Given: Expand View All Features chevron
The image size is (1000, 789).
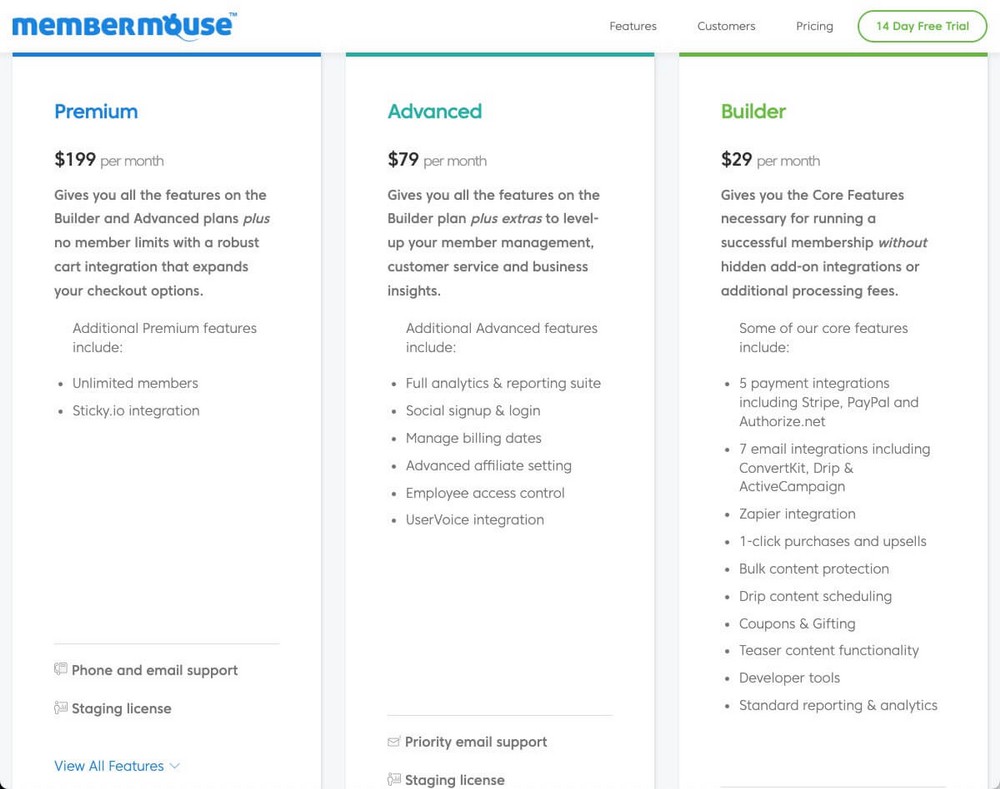Looking at the screenshot, I should pyautogui.click(x=175, y=765).
